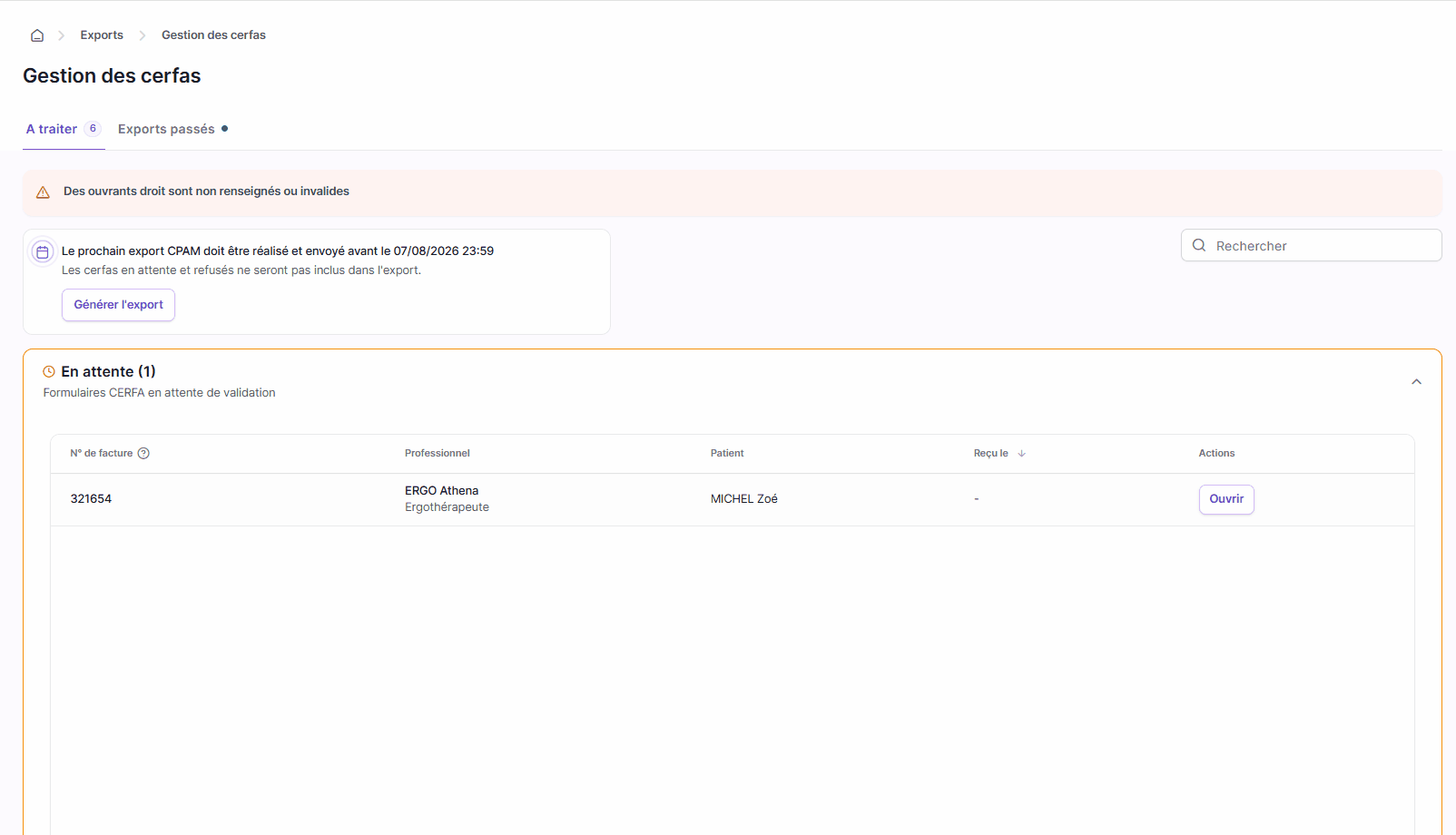Go to home via breadcrumb house icon
The height and width of the screenshot is (835, 1456).
(37, 35)
